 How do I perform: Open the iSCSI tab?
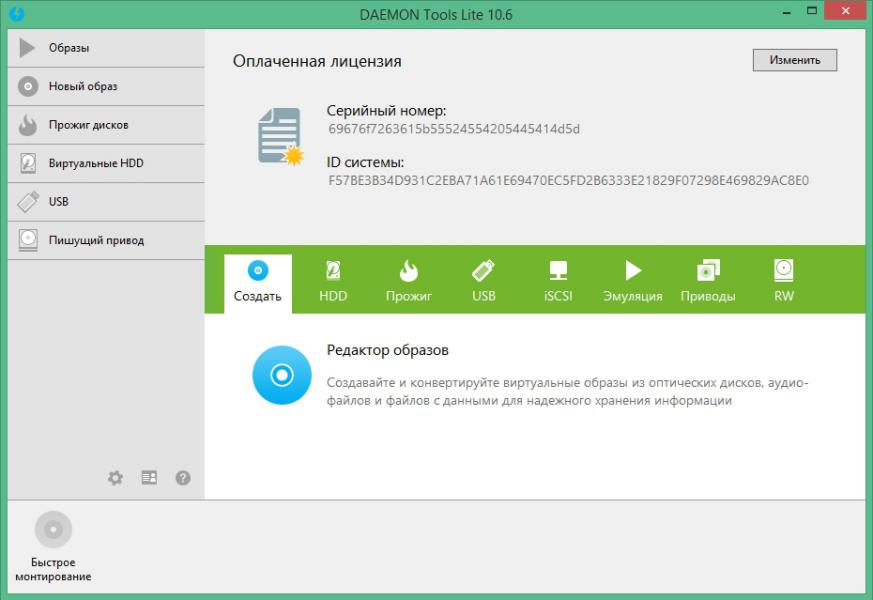[558, 282]
